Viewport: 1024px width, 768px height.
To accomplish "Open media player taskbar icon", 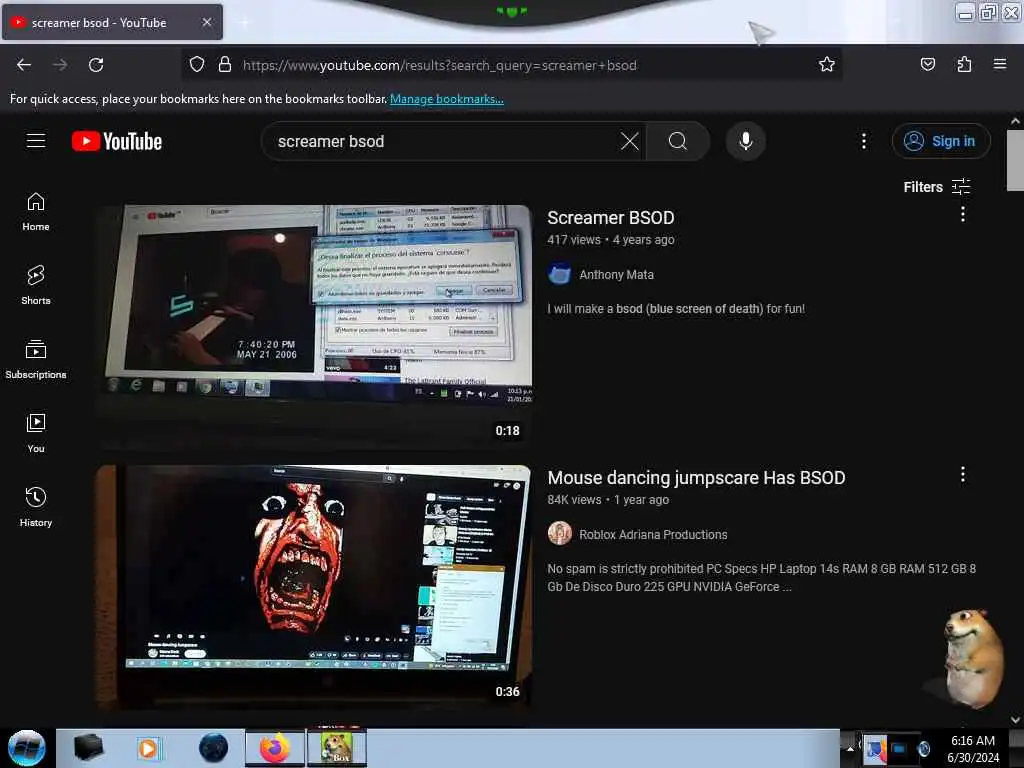I will coord(149,748).
